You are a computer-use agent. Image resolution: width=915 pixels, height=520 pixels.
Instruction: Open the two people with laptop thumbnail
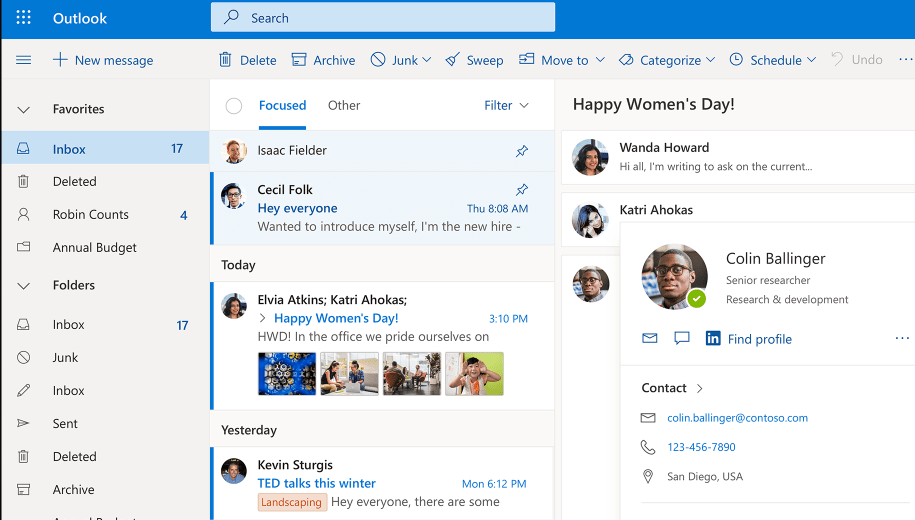(350, 374)
